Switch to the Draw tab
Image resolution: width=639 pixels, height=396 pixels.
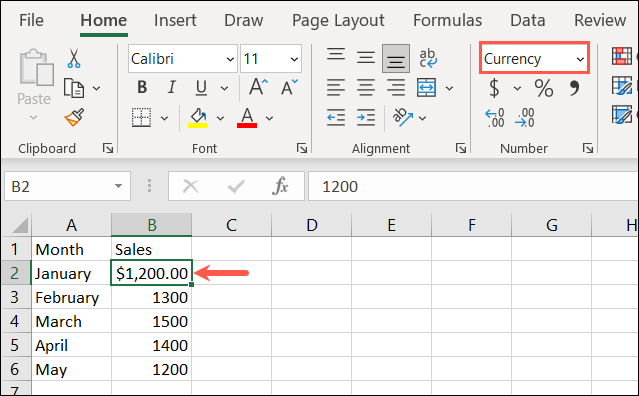pyautogui.click(x=244, y=20)
